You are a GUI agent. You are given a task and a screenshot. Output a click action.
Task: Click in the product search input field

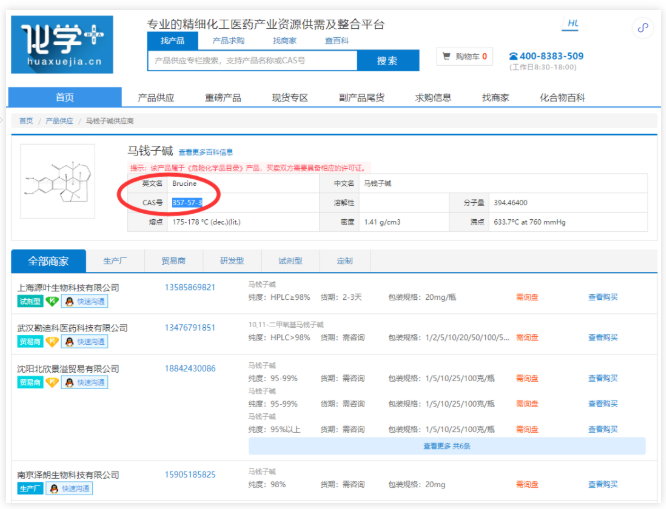250,61
